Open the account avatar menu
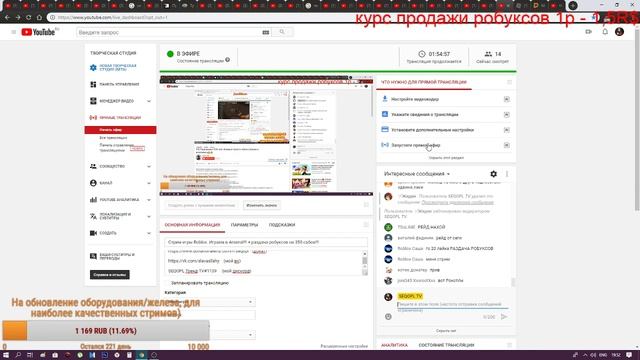 click(619, 32)
